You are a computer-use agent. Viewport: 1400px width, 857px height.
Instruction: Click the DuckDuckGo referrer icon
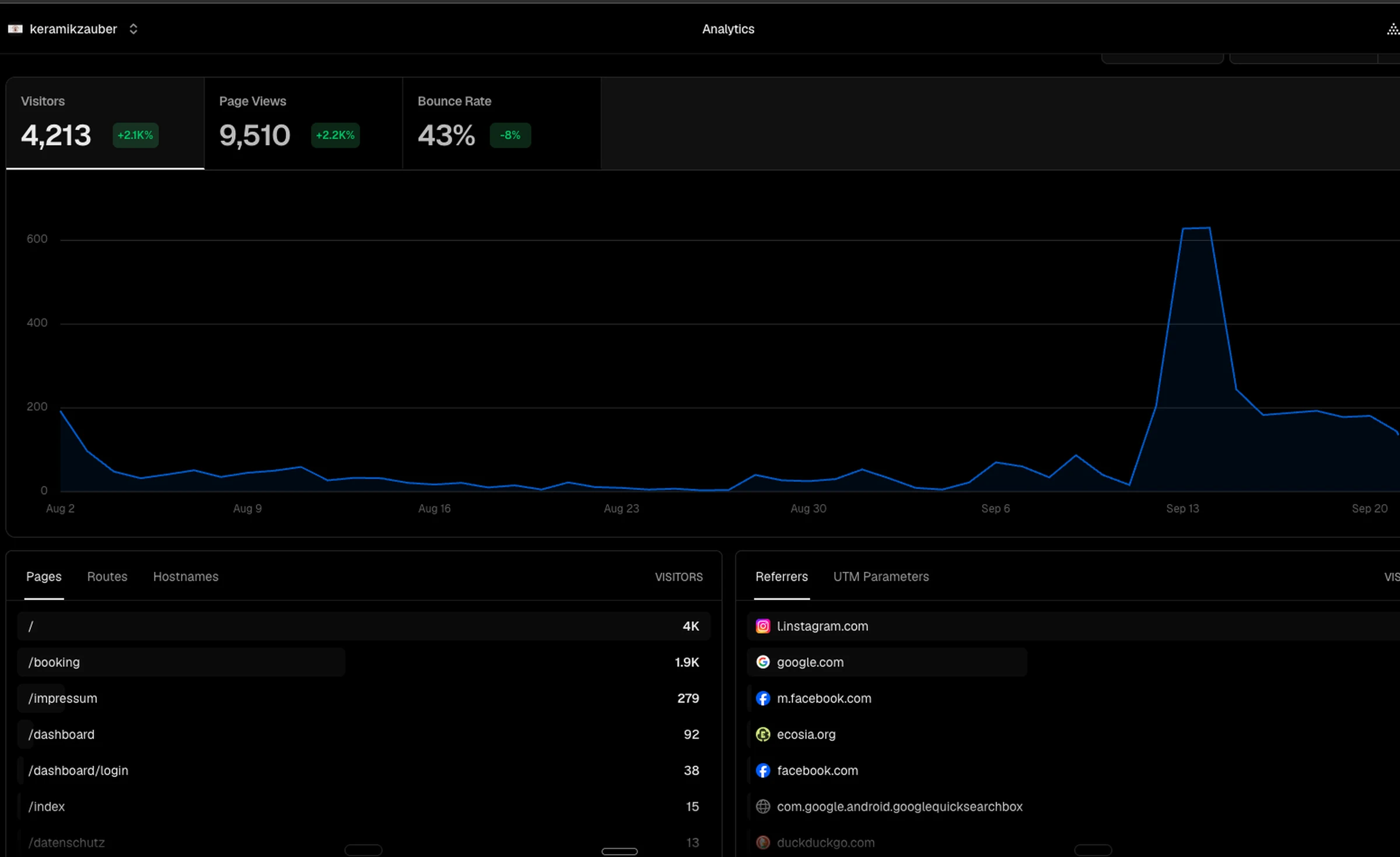[x=763, y=842]
